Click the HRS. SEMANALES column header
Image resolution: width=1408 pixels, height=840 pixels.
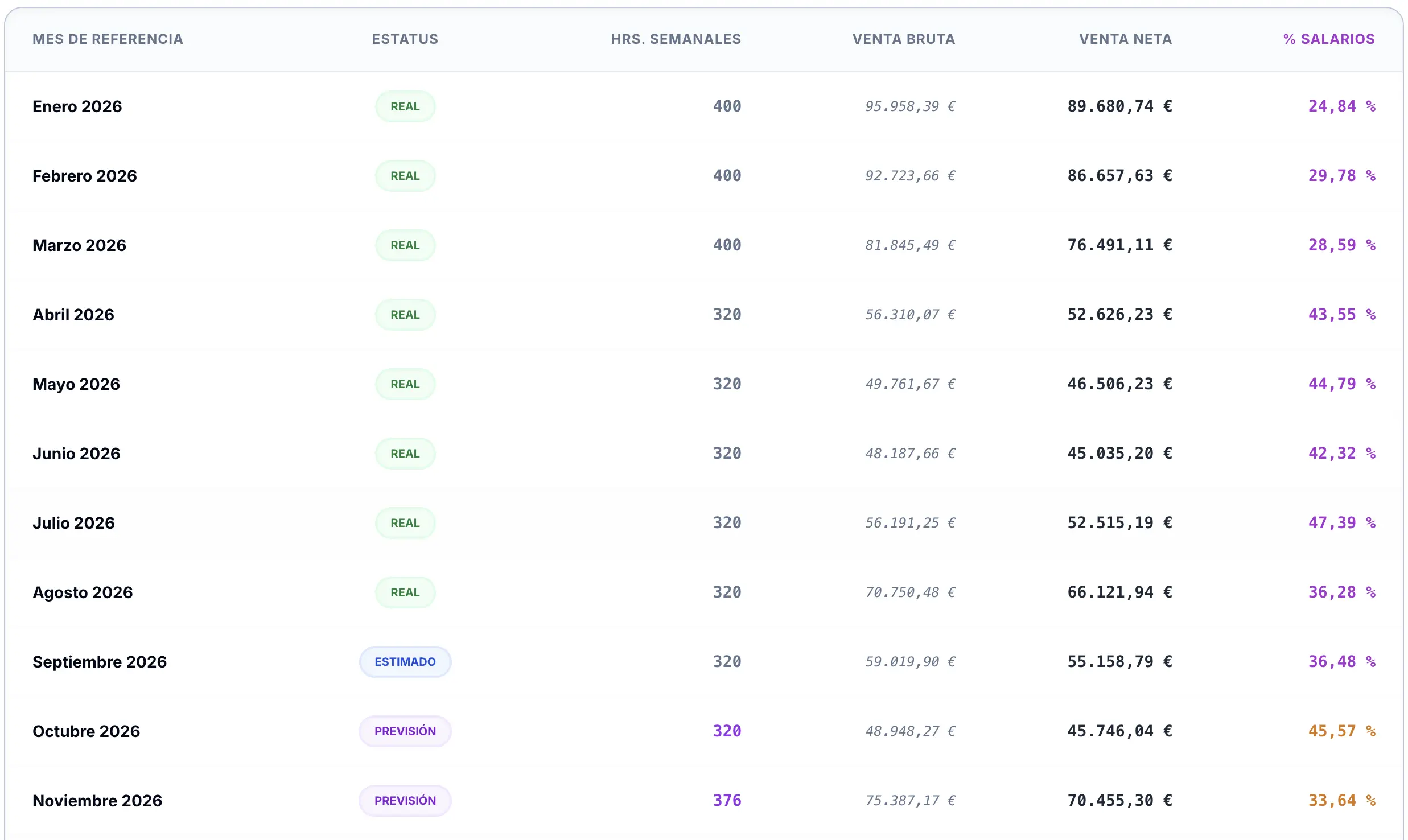676,39
